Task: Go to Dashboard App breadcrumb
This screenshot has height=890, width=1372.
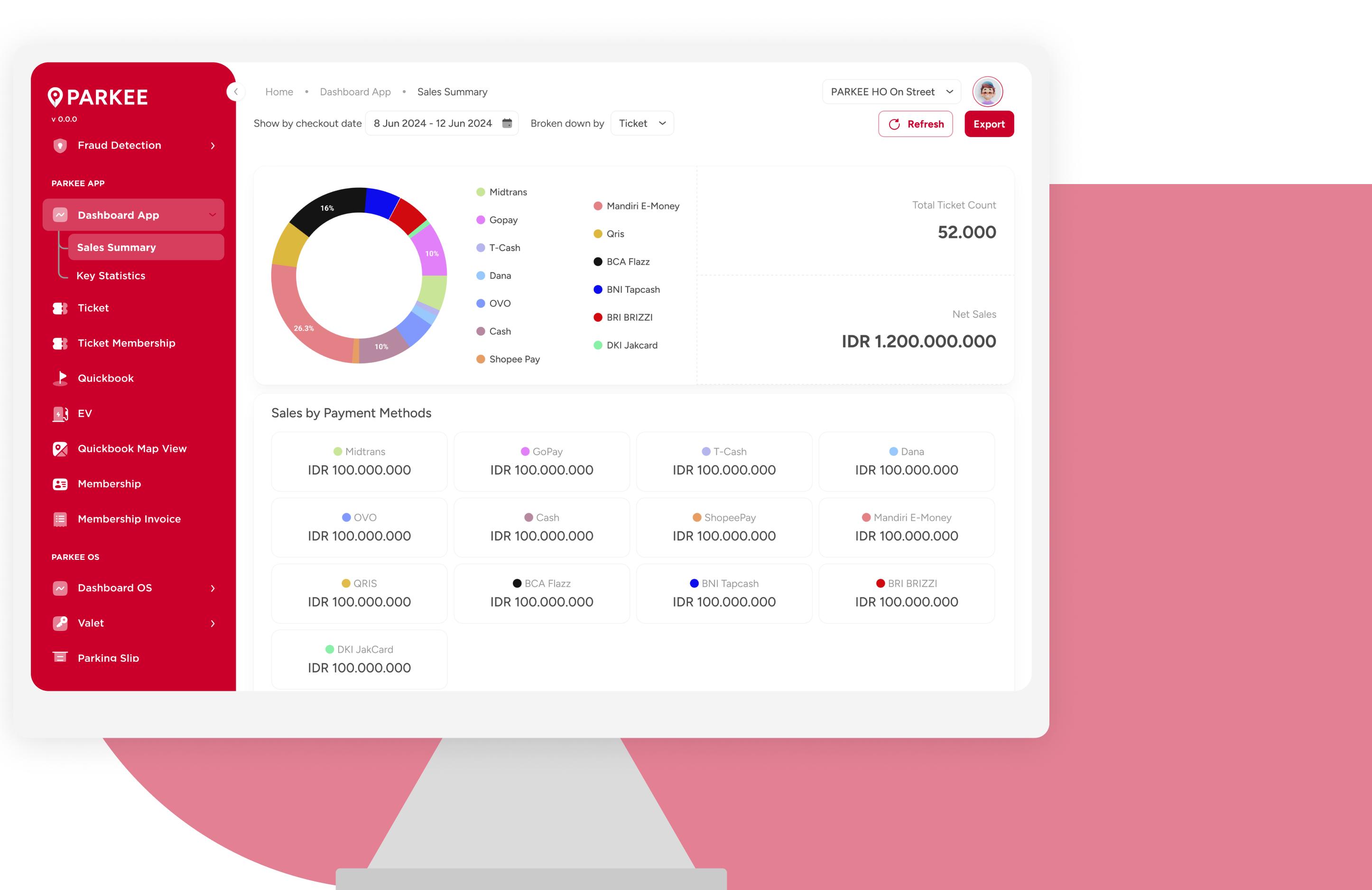Action: [354, 92]
